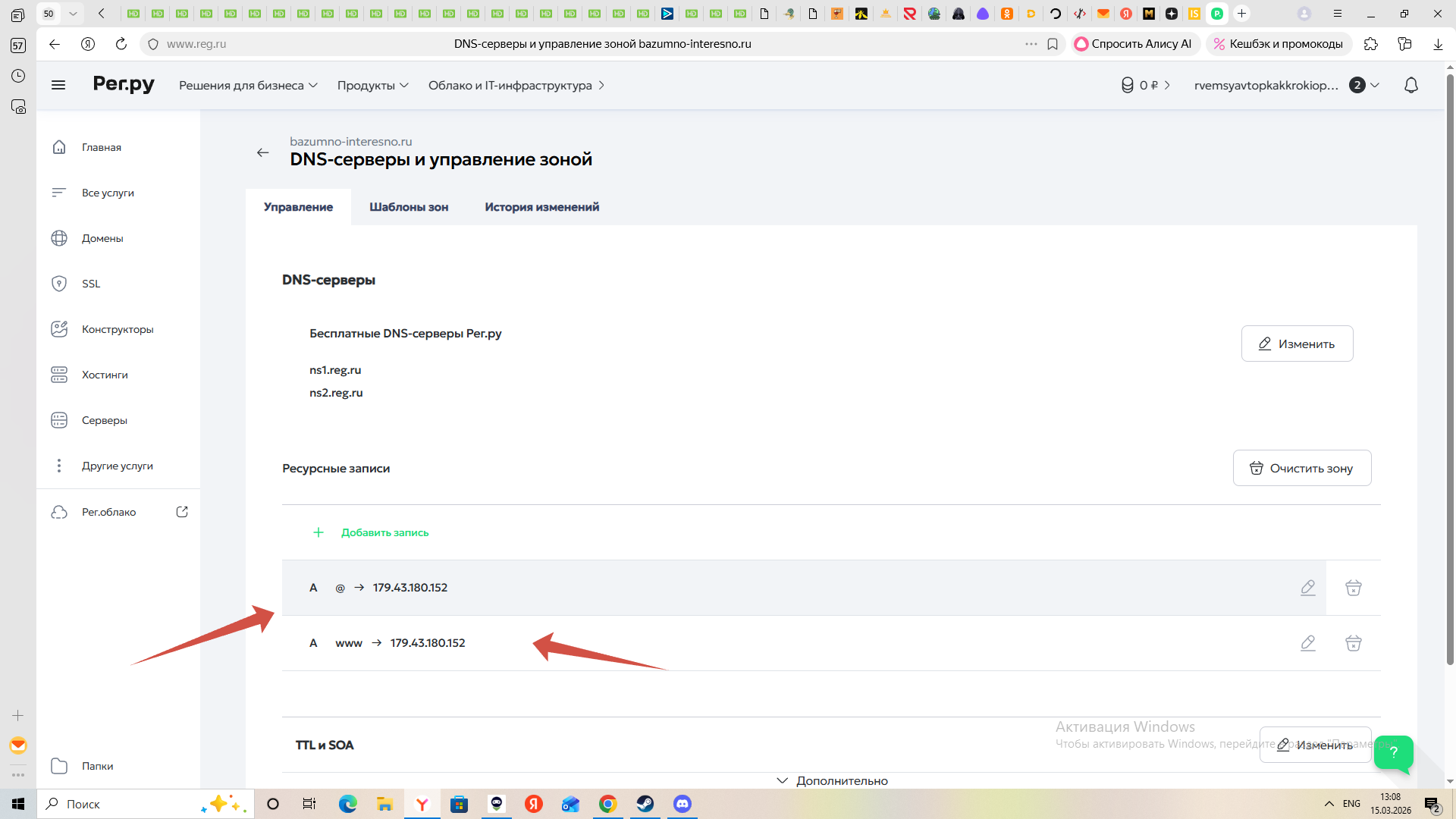Screen dimensions: 1456x819
Task: Go back using arrow near page title
Action: pos(262,152)
